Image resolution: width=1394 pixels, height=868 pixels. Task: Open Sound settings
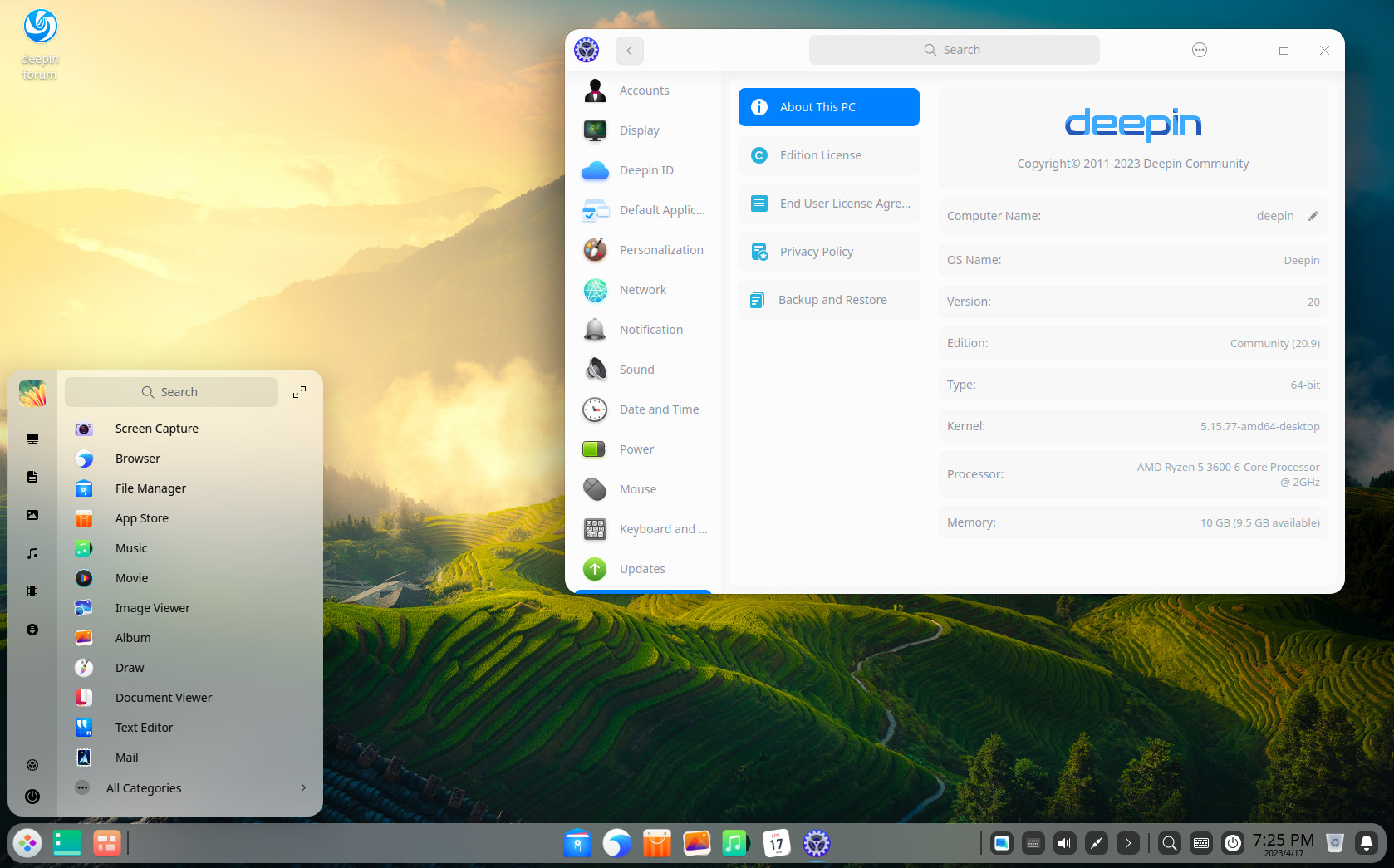[x=643, y=370]
